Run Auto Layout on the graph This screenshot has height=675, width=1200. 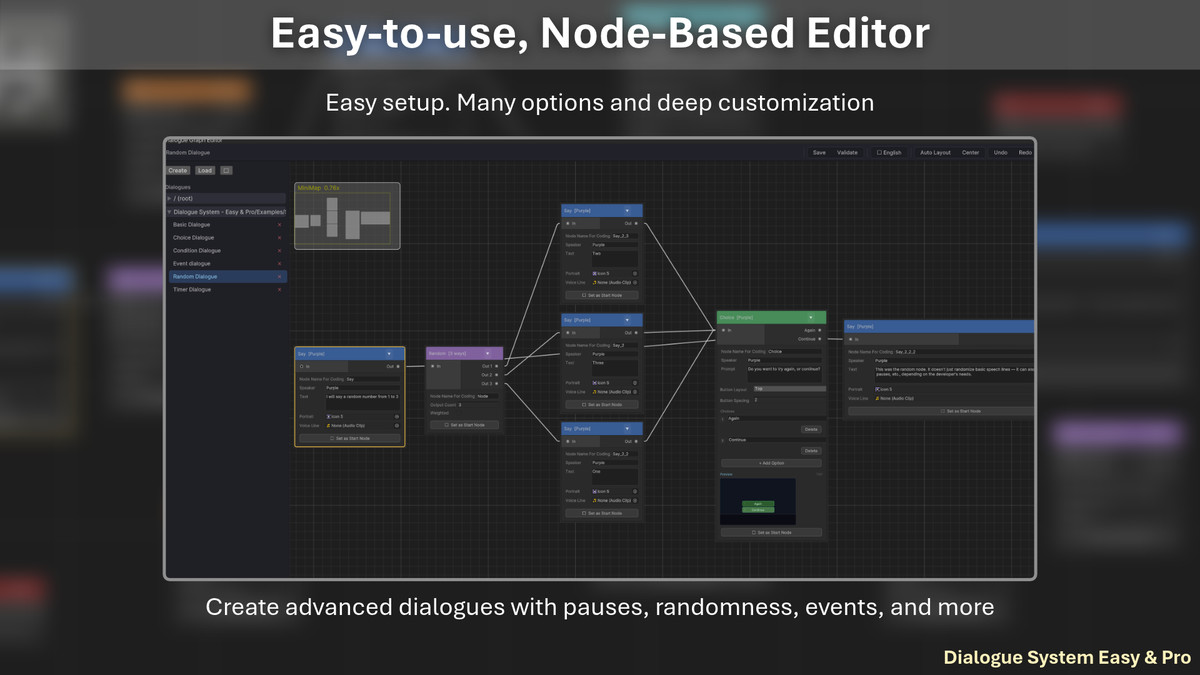tap(935, 153)
